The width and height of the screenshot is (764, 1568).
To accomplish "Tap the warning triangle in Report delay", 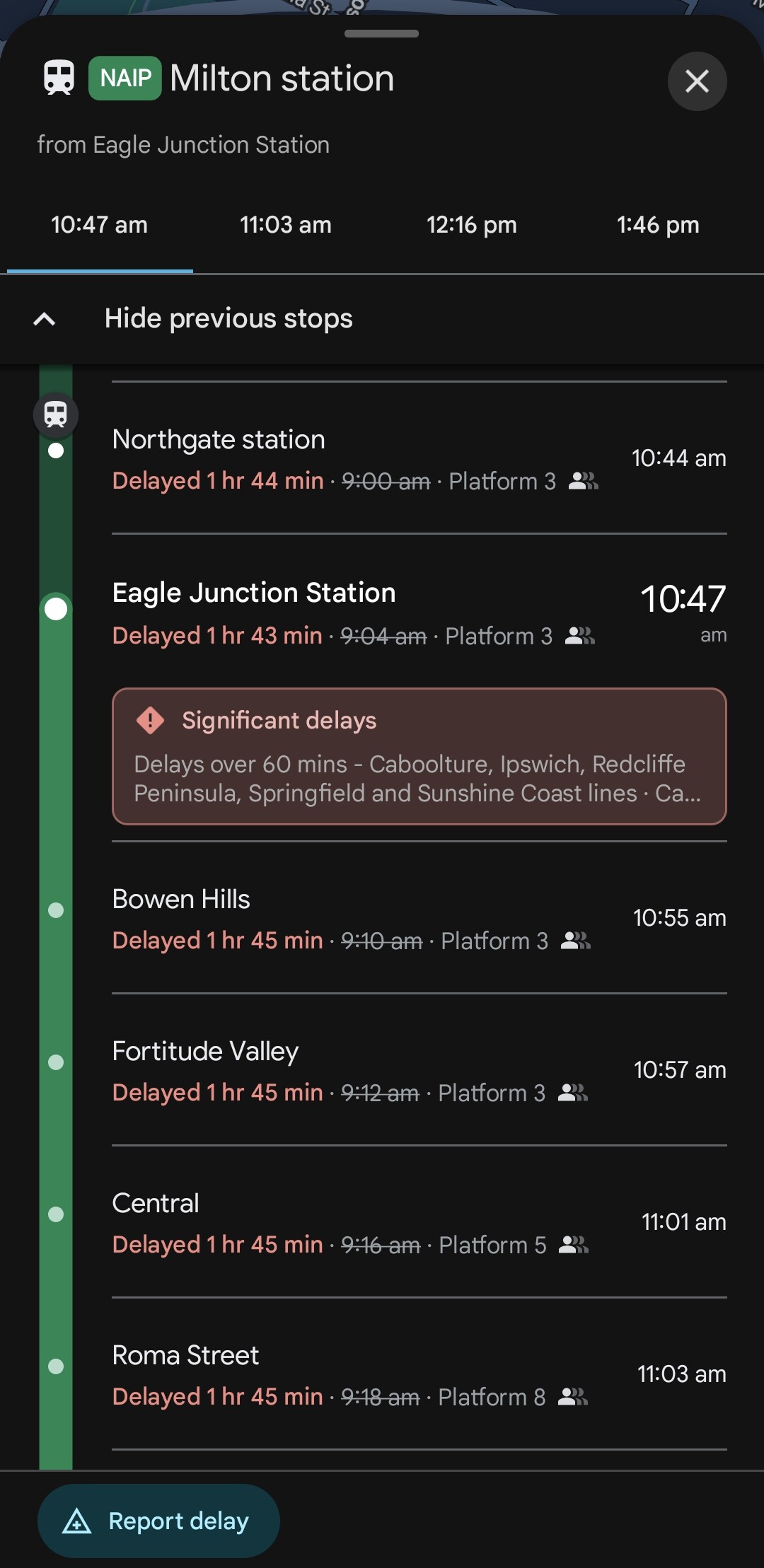I will [x=76, y=1521].
